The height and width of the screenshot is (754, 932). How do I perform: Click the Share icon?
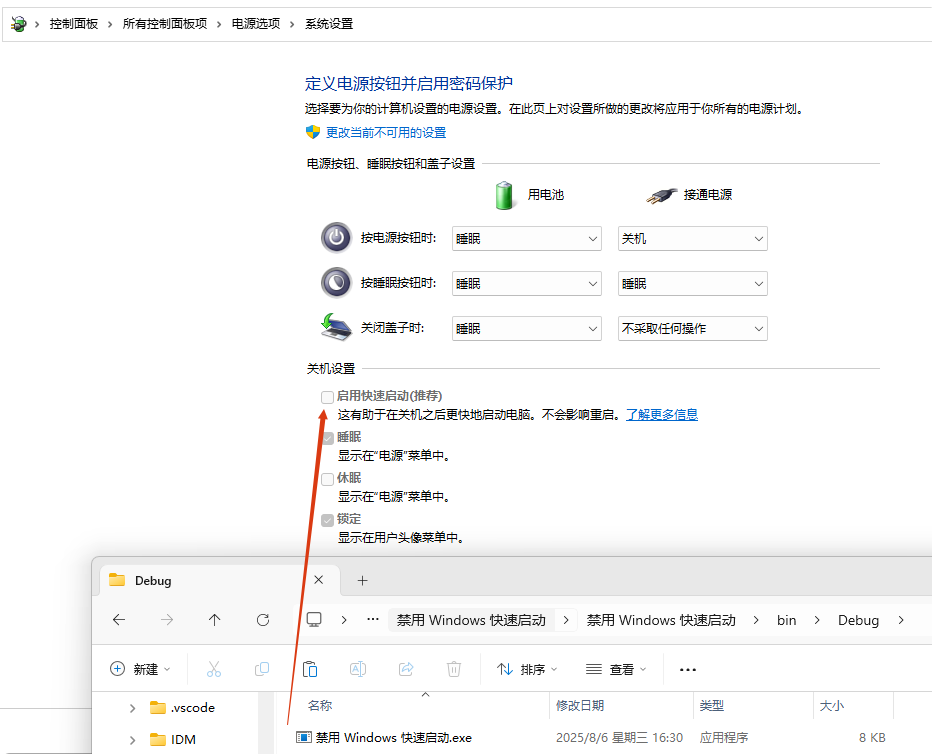pyautogui.click(x=406, y=669)
